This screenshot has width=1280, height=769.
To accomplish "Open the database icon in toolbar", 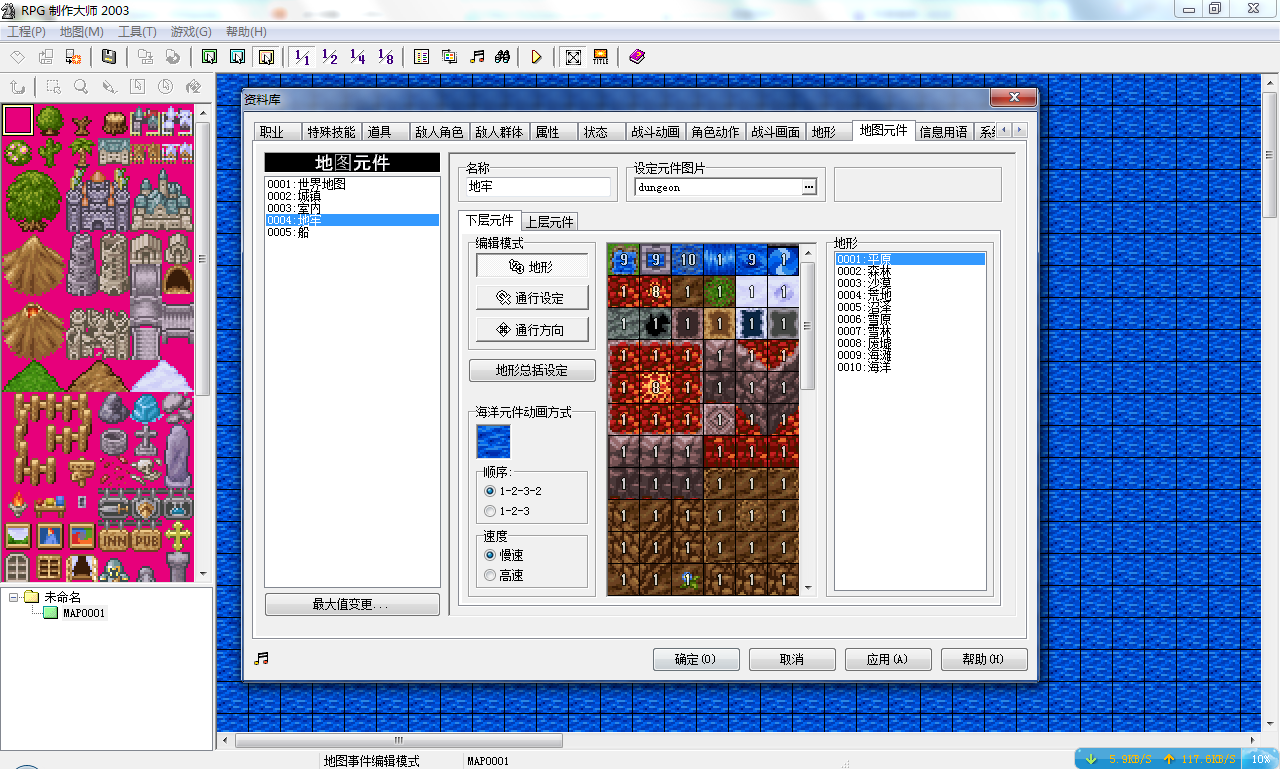I will 422,56.
